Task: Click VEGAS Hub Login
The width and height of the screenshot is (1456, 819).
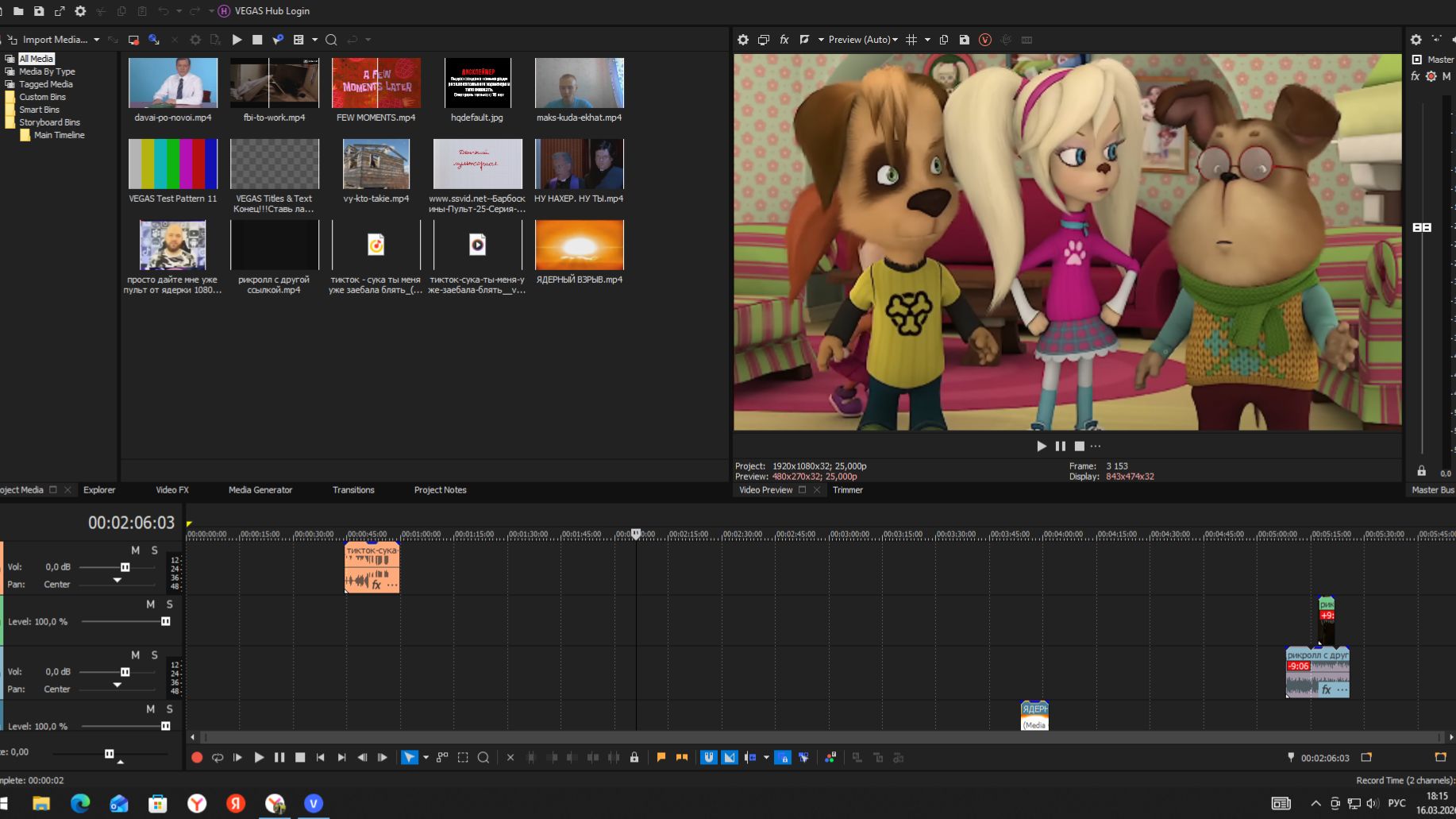Action: 272,11
